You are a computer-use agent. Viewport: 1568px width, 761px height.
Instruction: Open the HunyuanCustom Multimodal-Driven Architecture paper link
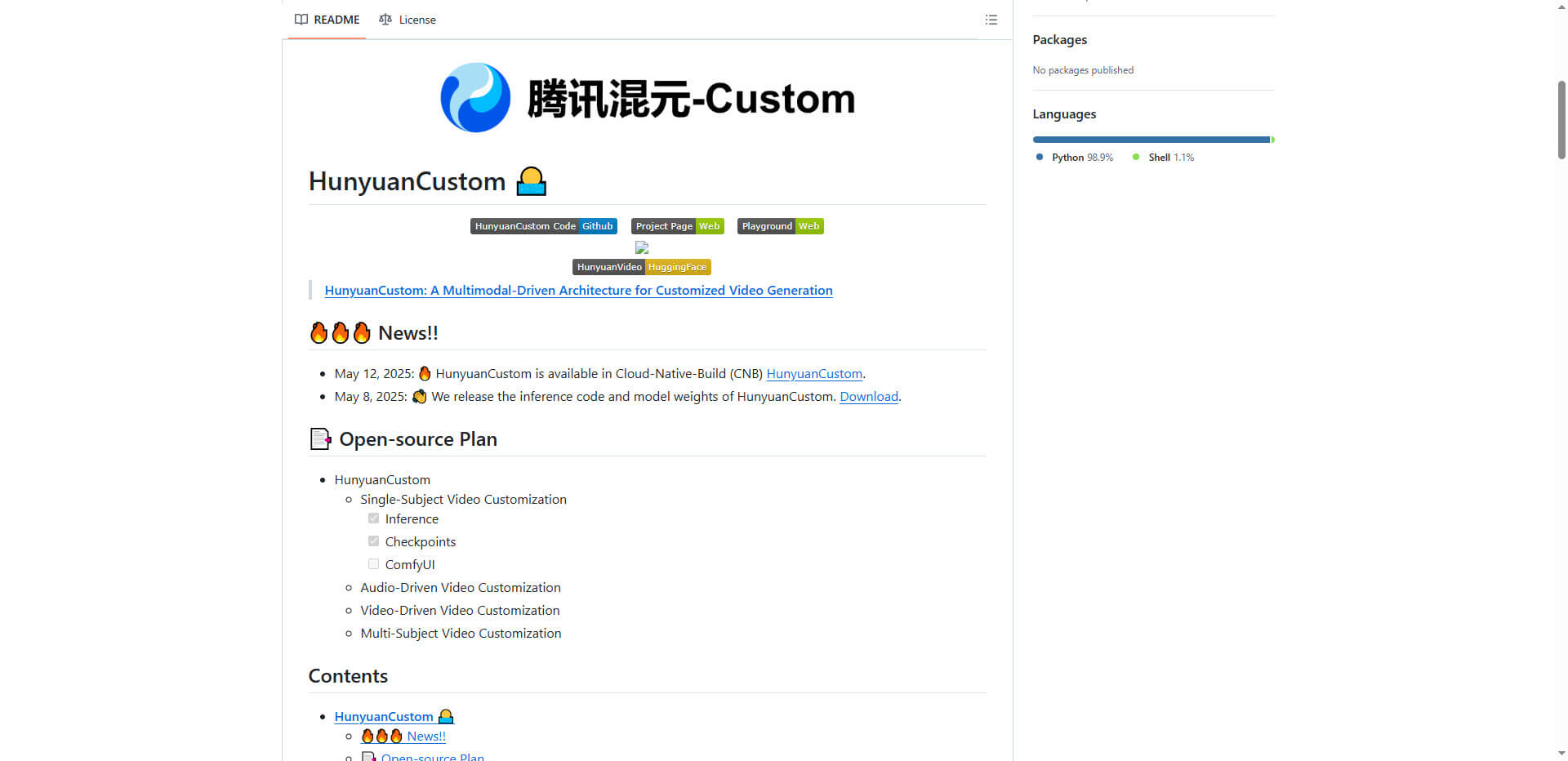tap(579, 291)
